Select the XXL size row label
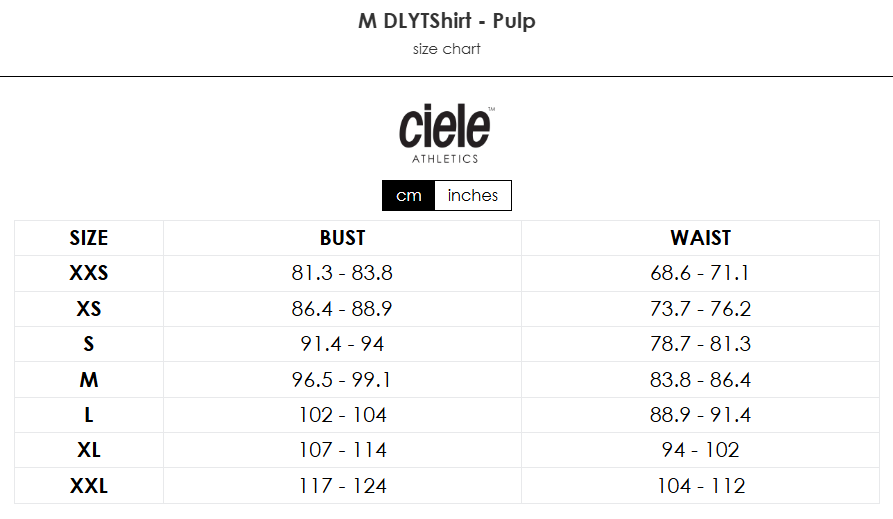Screen dimensions: 893x519 (x=89, y=486)
